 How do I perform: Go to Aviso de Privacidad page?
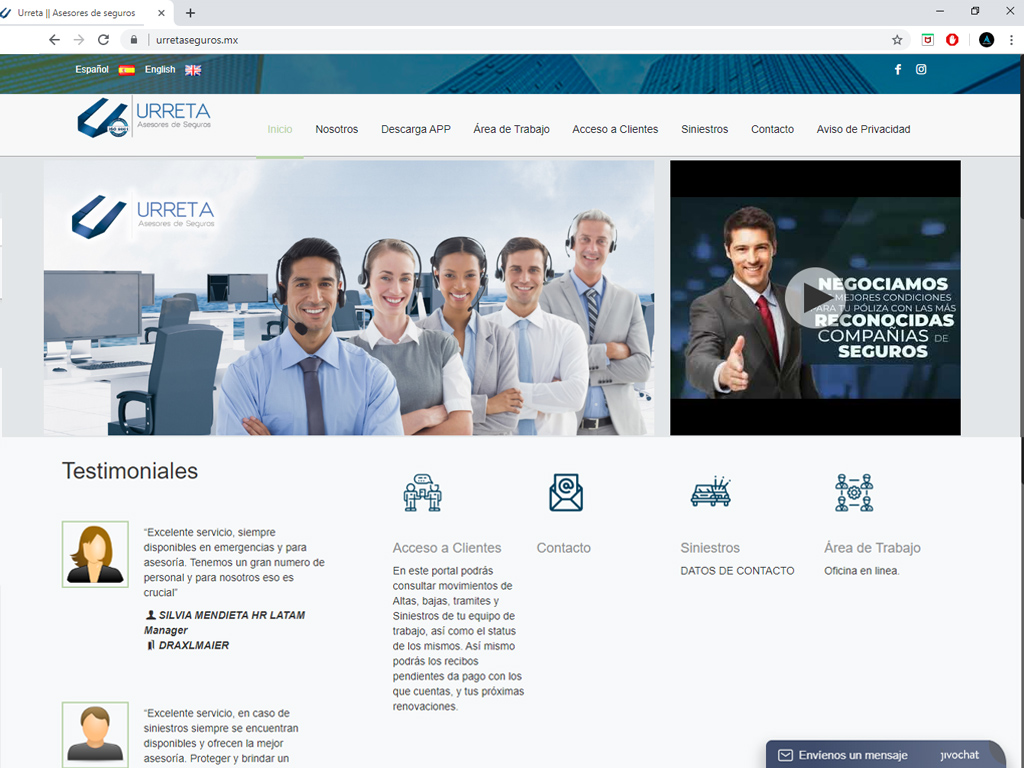click(x=863, y=129)
